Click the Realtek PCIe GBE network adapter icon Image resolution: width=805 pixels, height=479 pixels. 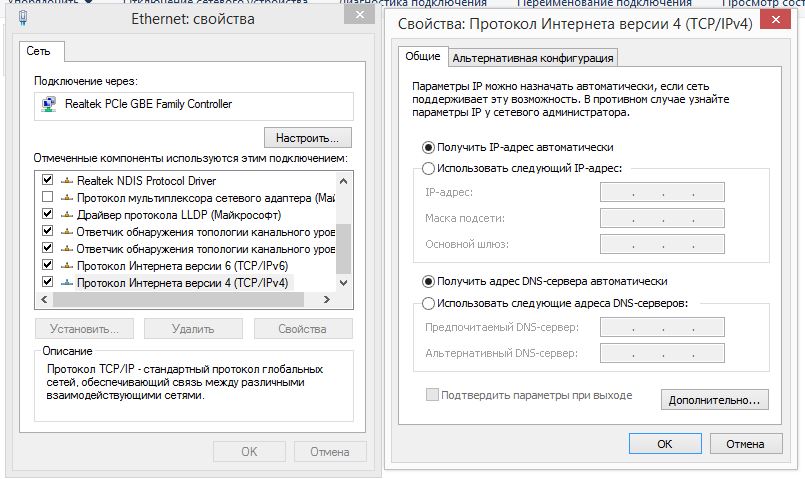49,104
